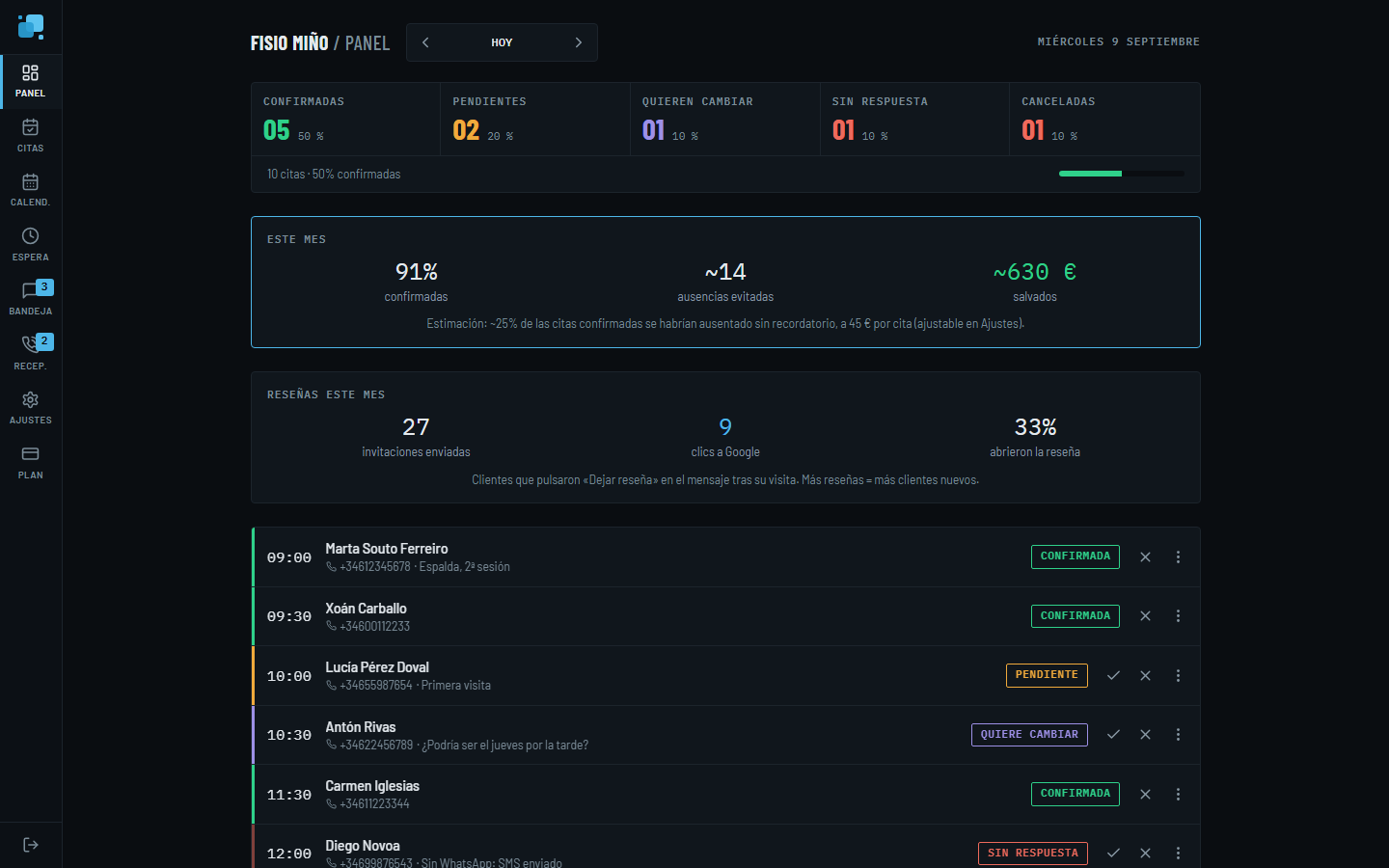Open more options for Marta Souto Ferreiro
Screen dimensions: 1389x868
click(x=1178, y=557)
